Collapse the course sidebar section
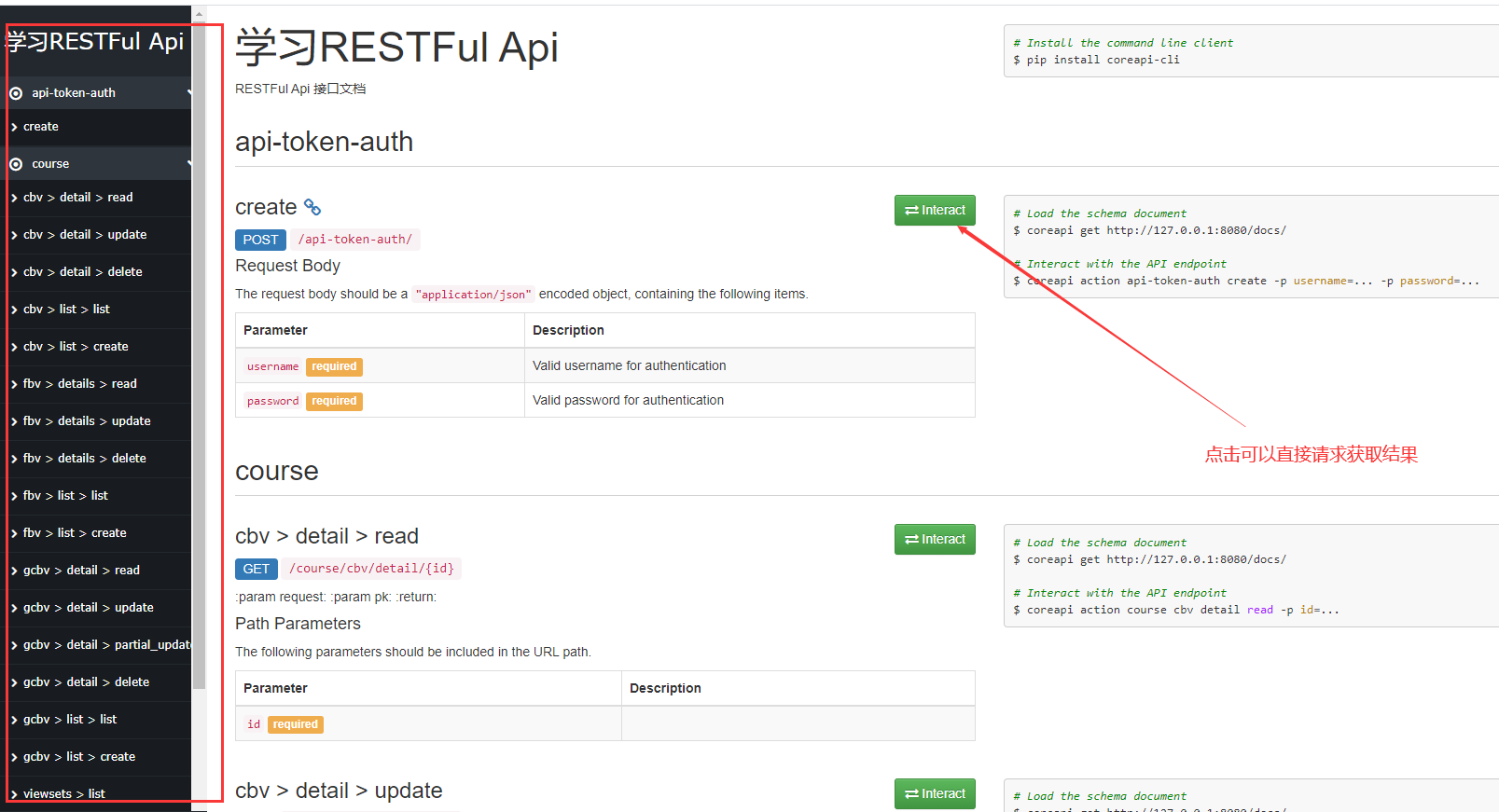 click(189, 163)
